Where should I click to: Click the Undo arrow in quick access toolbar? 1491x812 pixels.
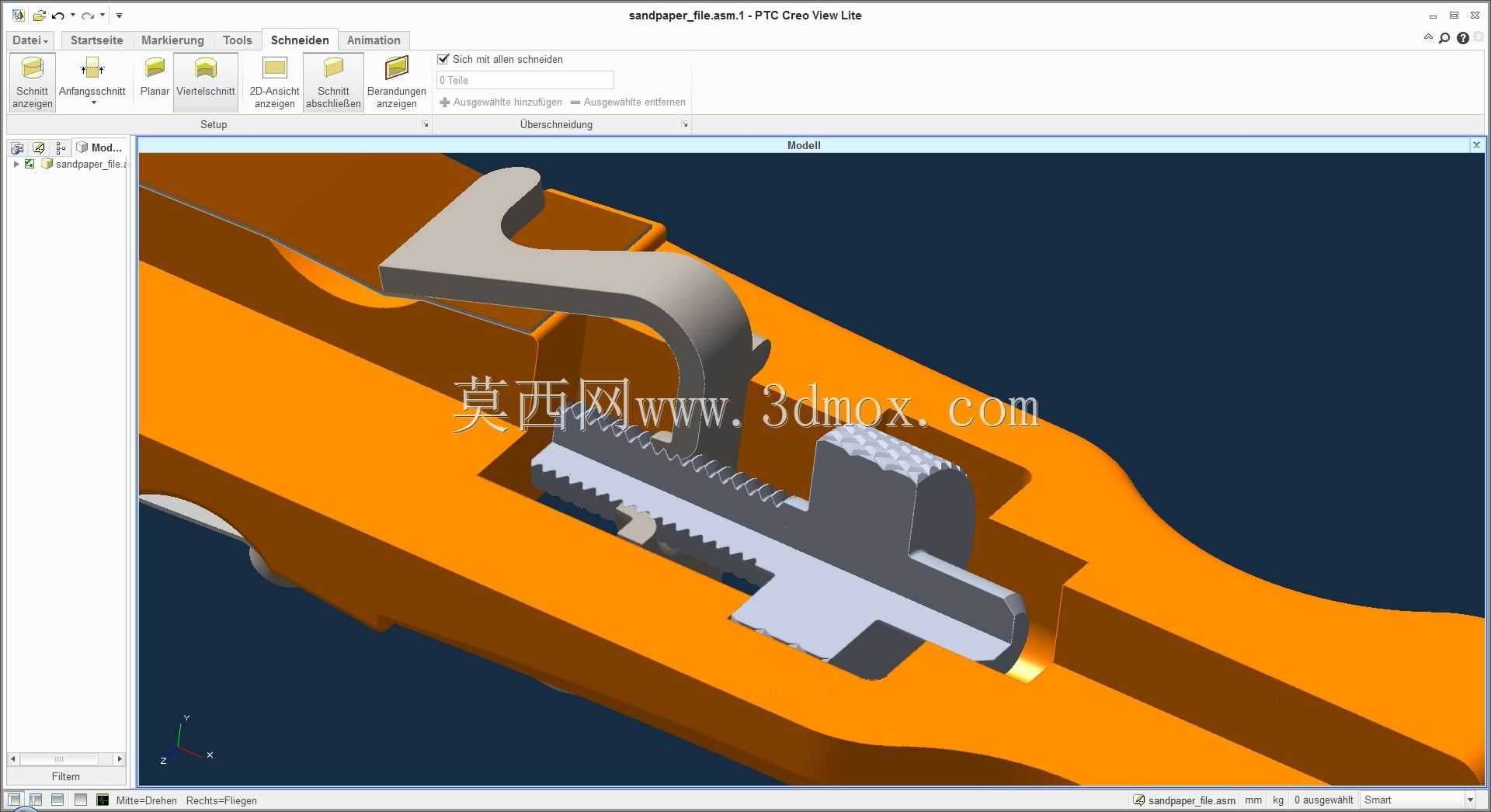point(58,16)
